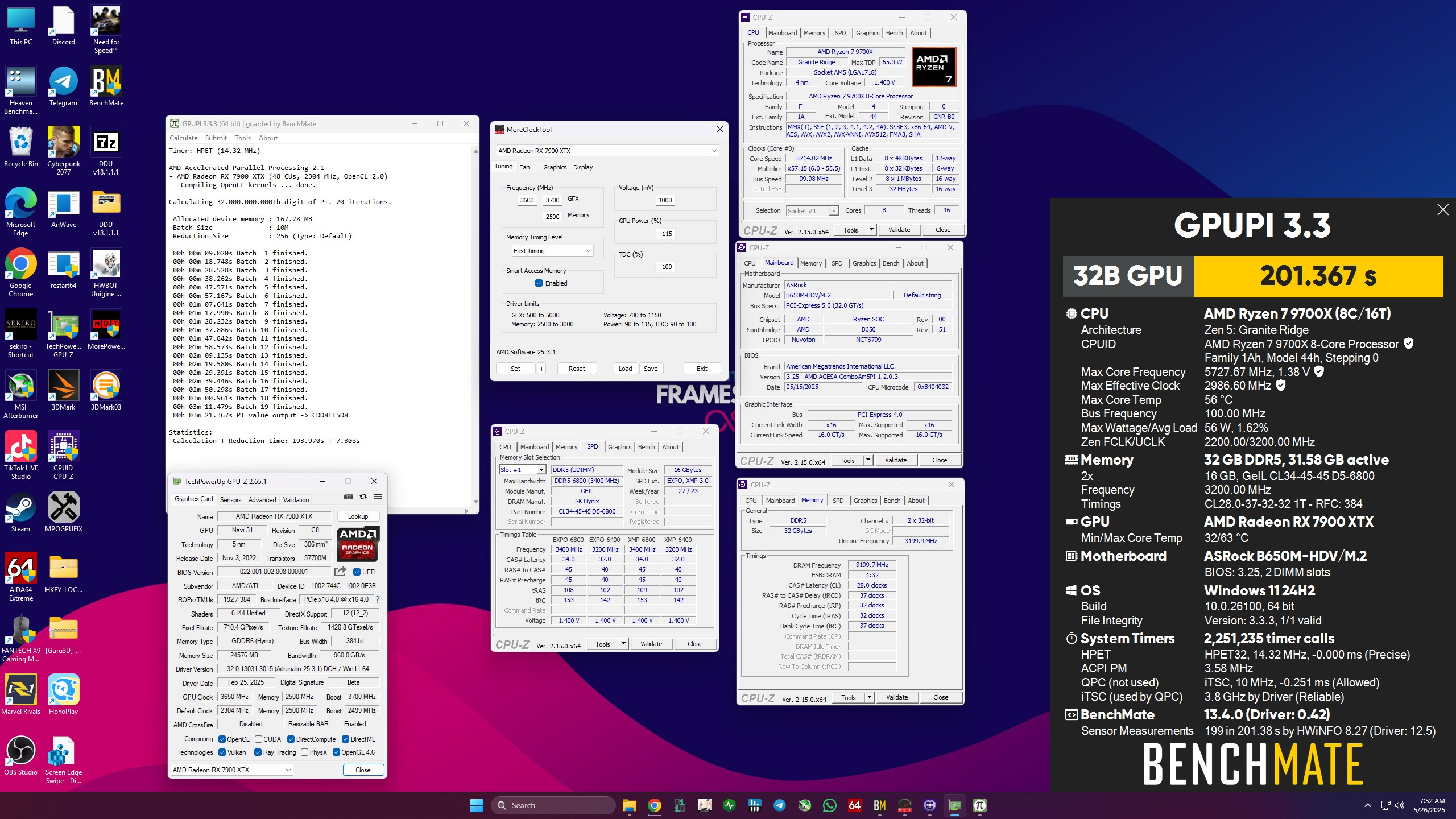Expand the Tools arrow in CPU-Z SPD window
1456x819 pixels.
[623, 644]
